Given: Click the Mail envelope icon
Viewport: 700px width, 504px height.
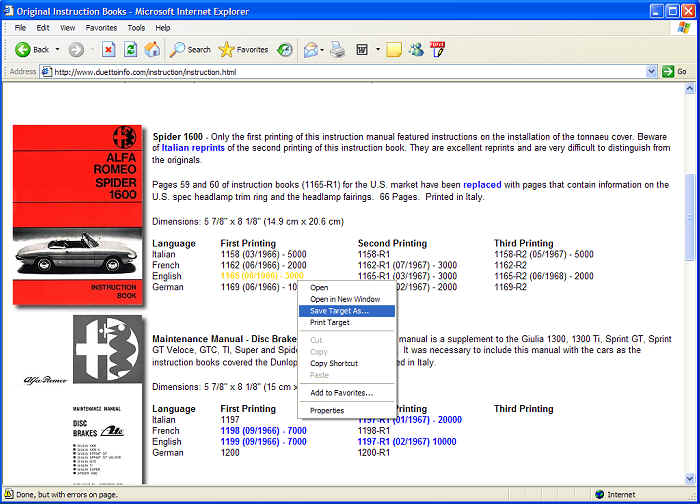Looking at the screenshot, I should [310, 50].
